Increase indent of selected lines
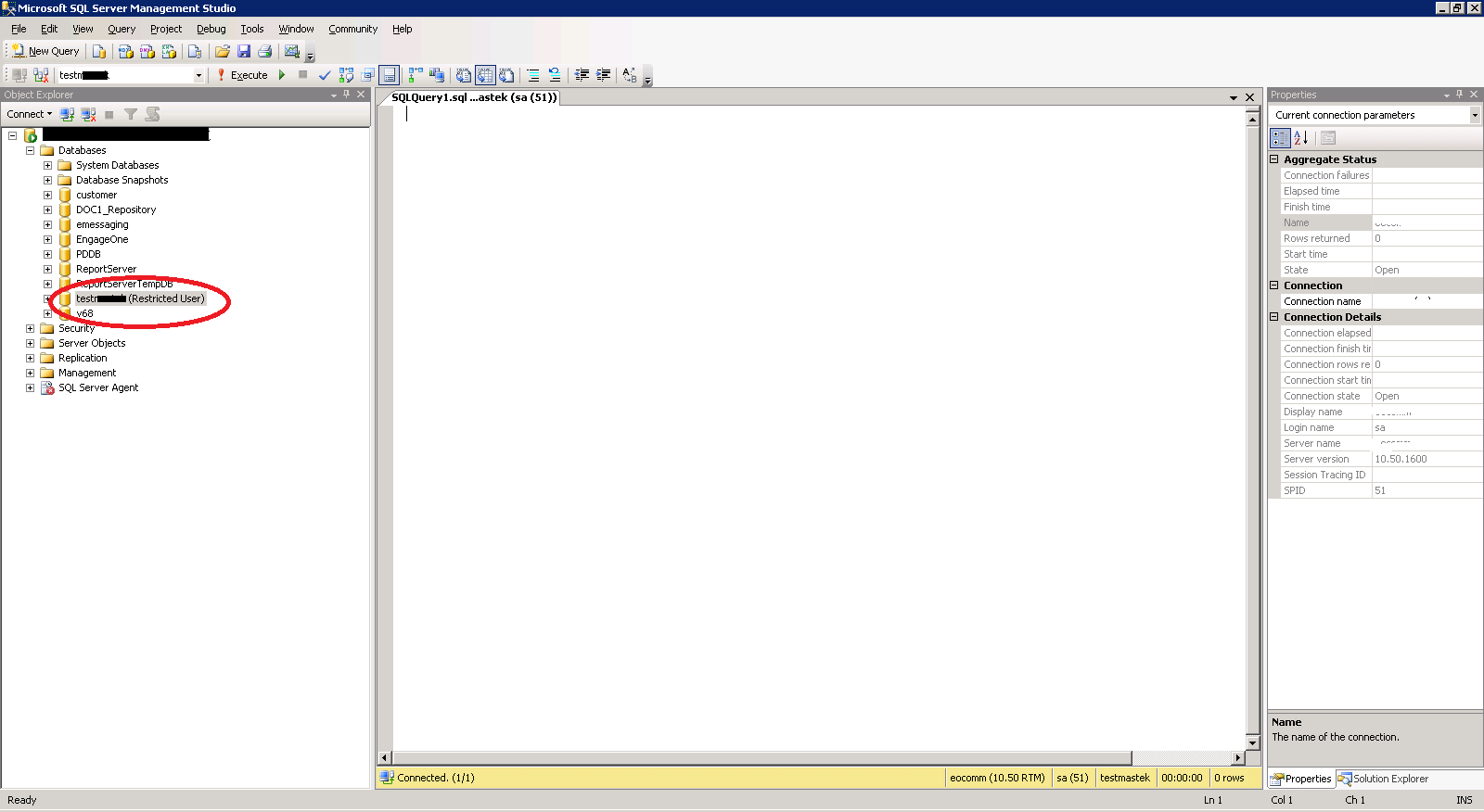 pyautogui.click(x=603, y=75)
